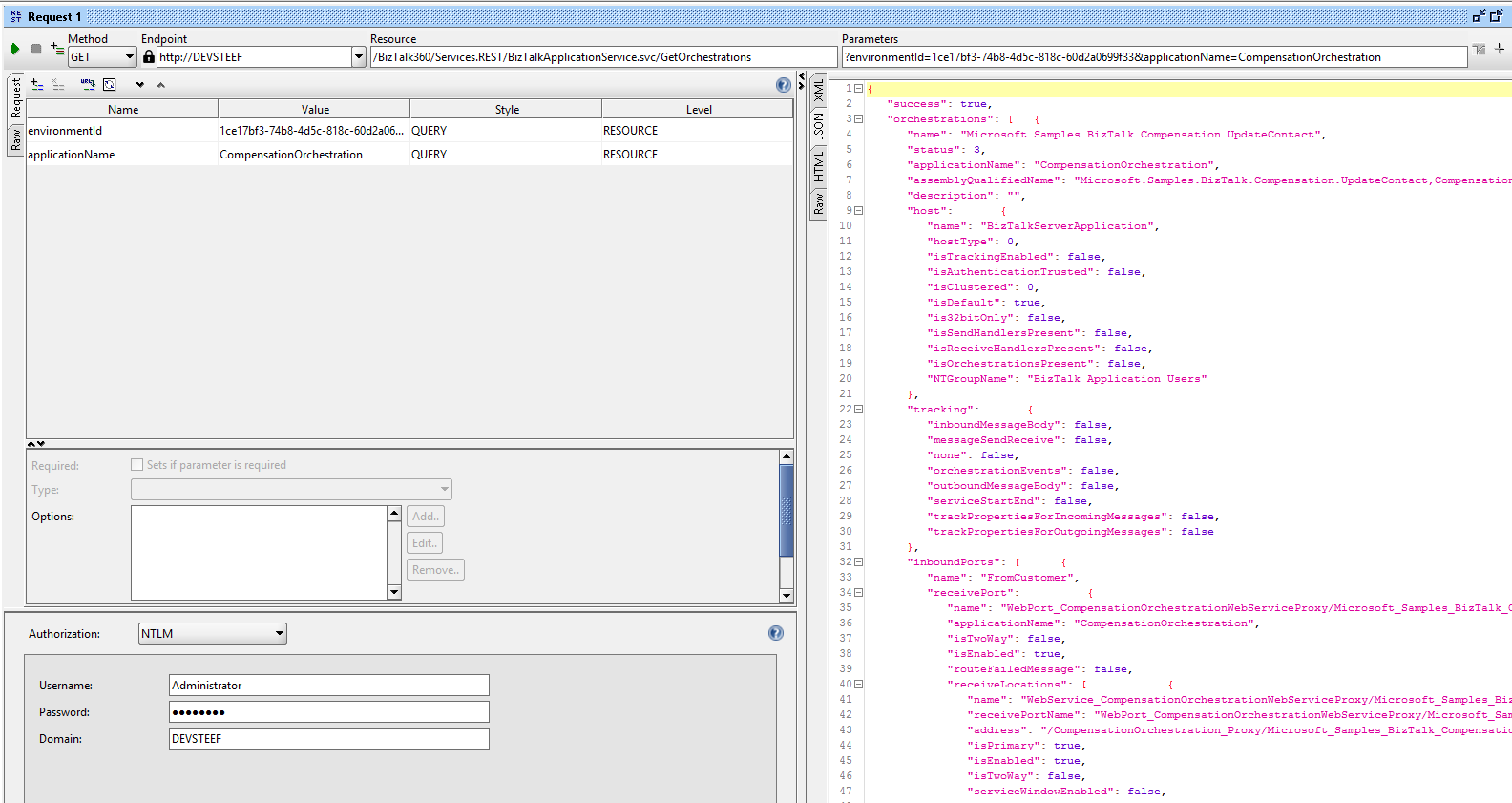Click the green submit request play button
The image size is (1512, 803).
pyautogui.click(x=15, y=49)
